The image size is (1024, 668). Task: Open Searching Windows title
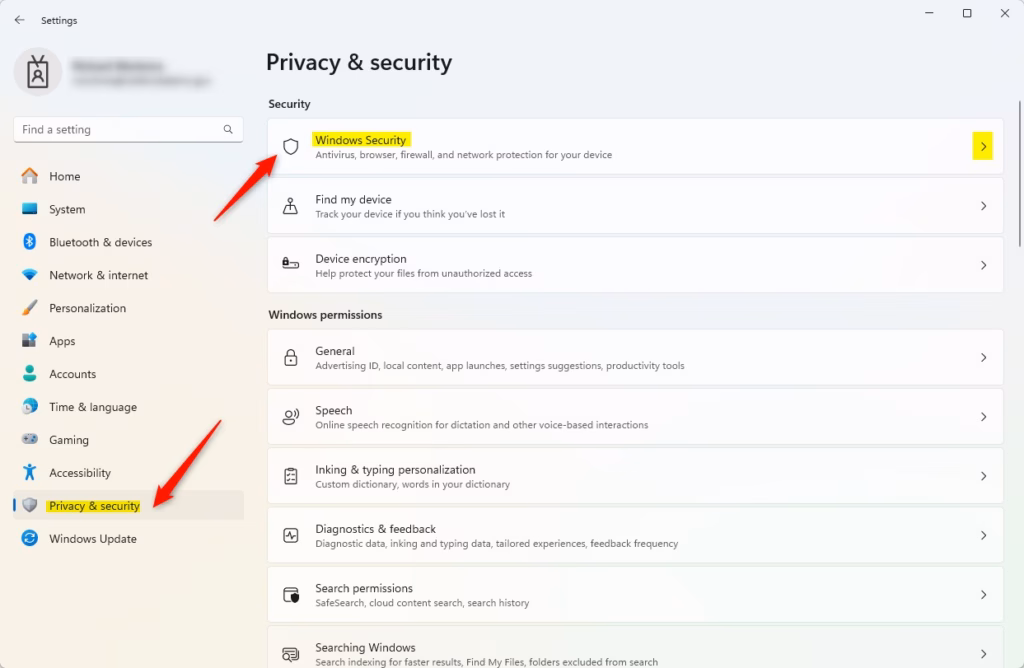coord(365,648)
